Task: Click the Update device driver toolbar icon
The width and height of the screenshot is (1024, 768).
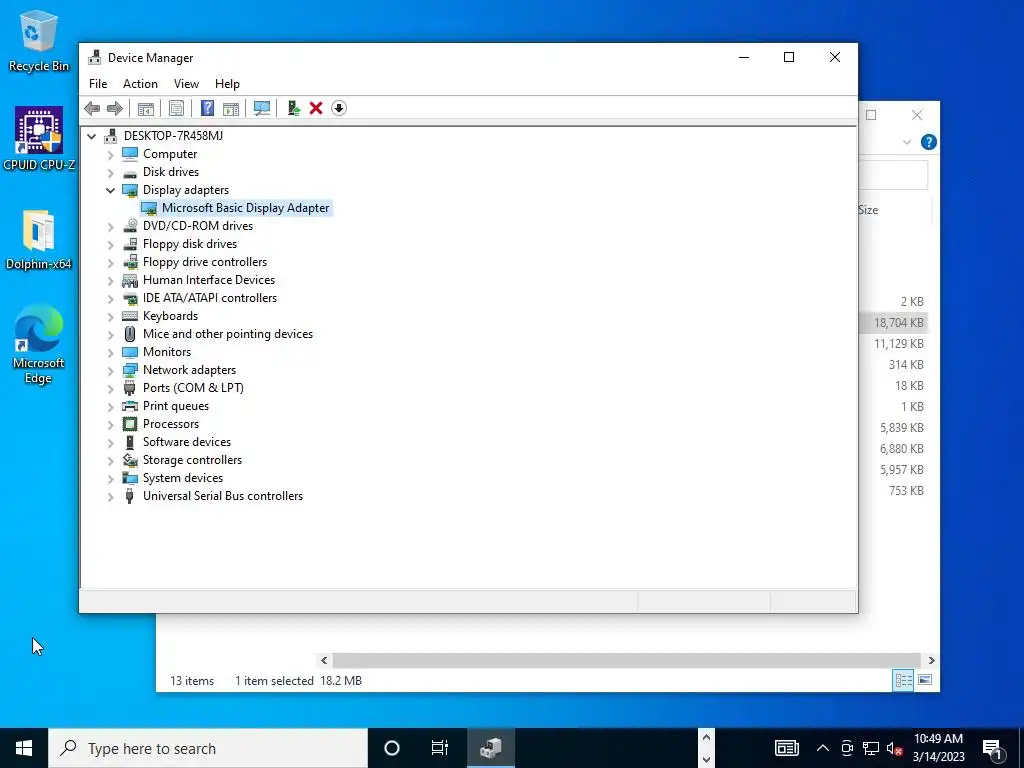Action: point(293,108)
